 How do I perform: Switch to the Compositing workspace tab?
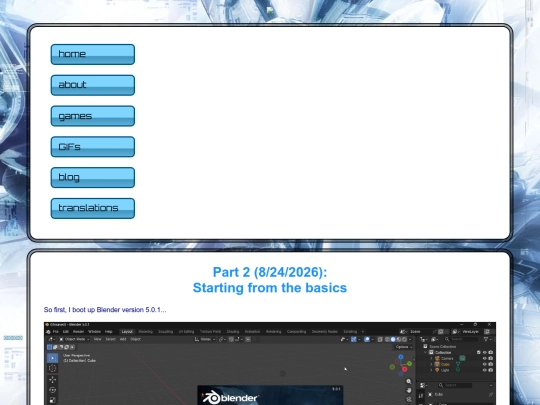pos(297,332)
